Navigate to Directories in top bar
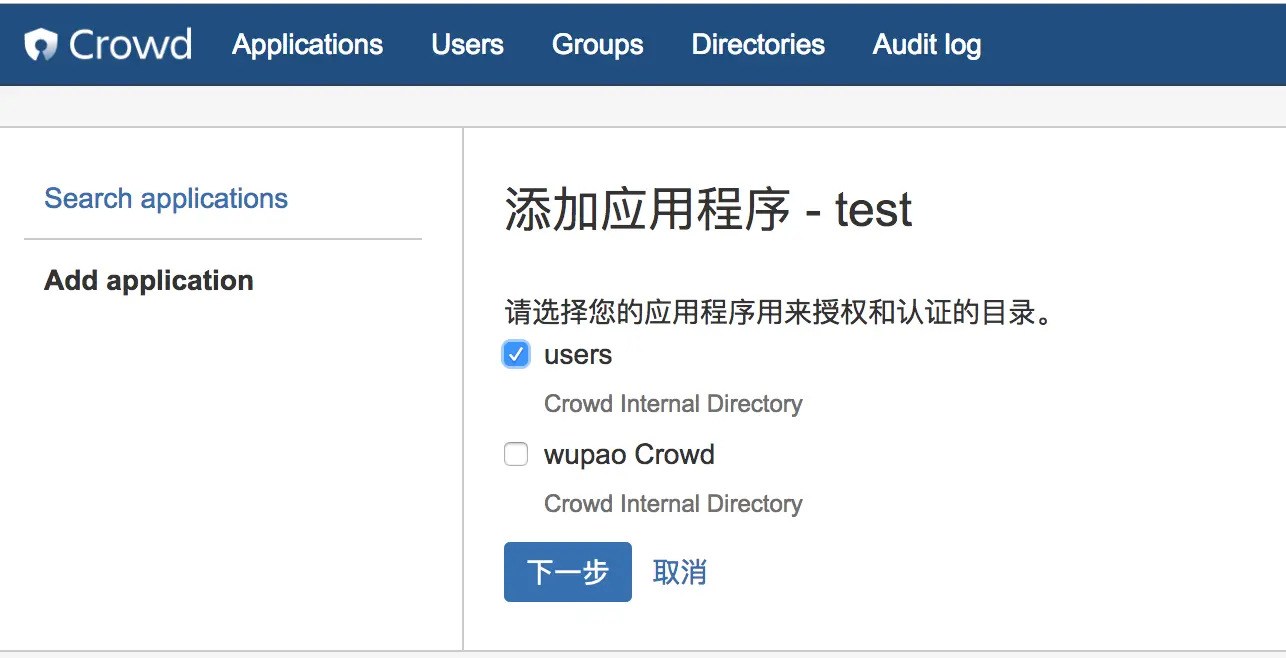 click(x=758, y=45)
